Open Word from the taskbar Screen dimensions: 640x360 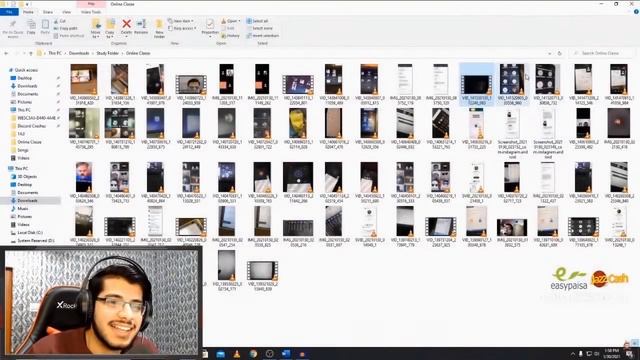pos(286,354)
